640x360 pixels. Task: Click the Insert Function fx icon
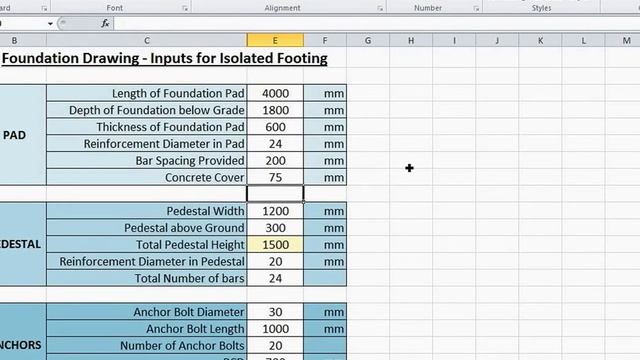pyautogui.click(x=105, y=23)
